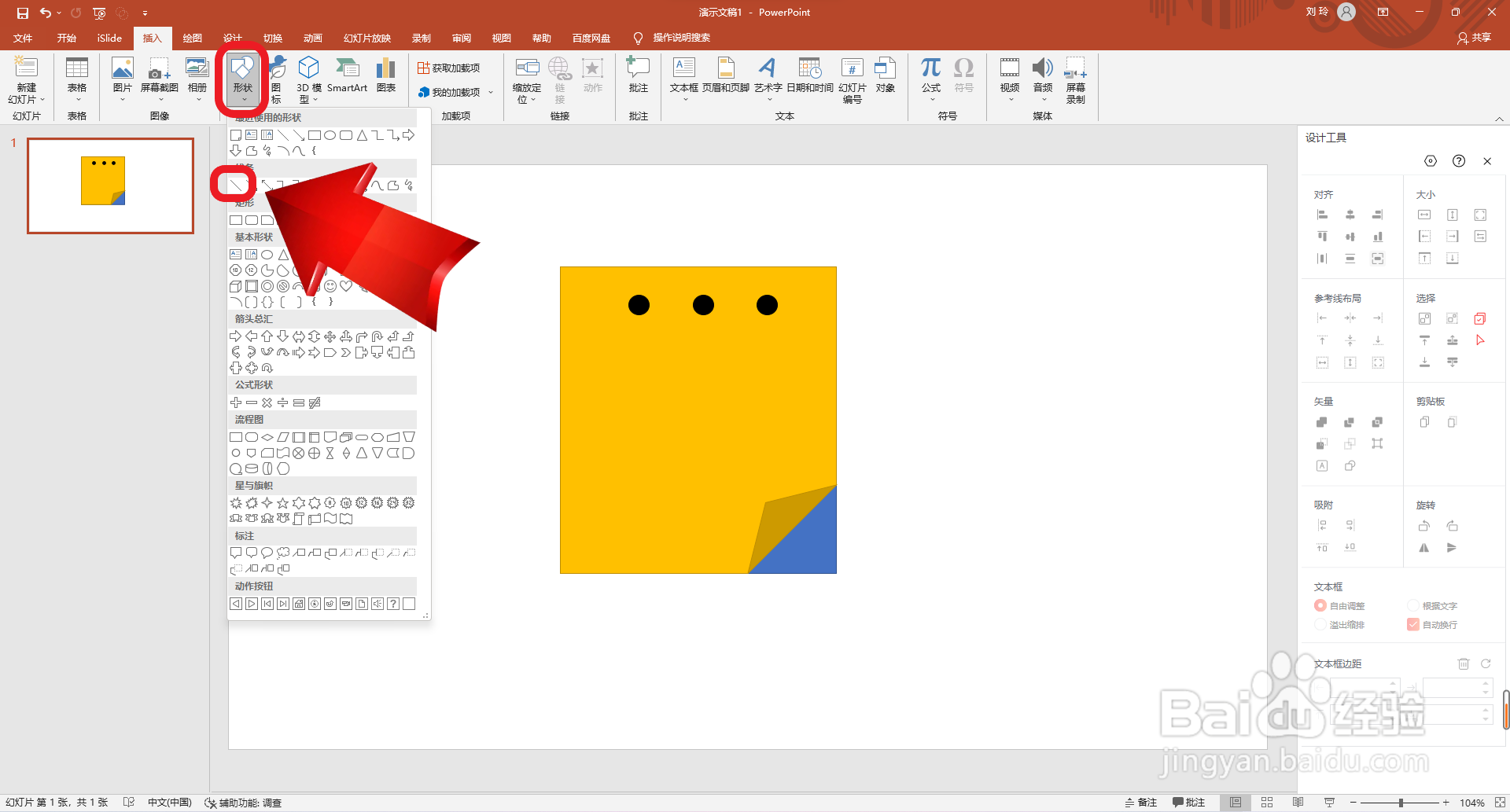Image resolution: width=1510 pixels, height=812 pixels.
Task: Pick the help action button shape
Action: coord(393,604)
